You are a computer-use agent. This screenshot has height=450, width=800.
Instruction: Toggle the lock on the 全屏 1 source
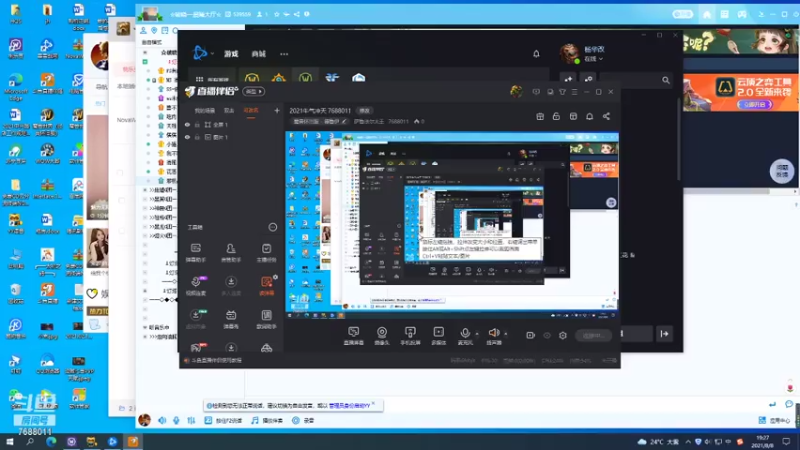click(197, 124)
